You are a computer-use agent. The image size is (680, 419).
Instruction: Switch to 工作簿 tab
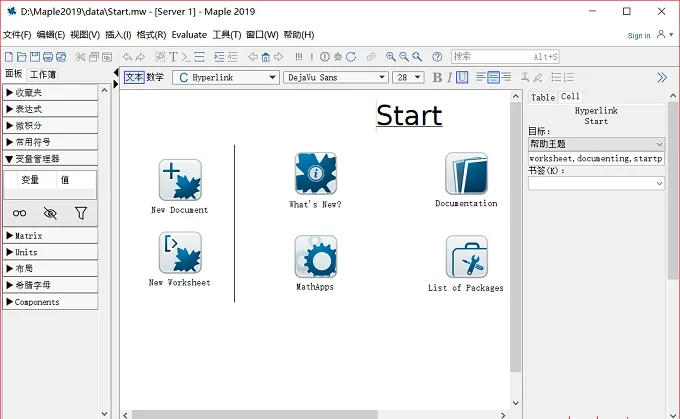42,75
